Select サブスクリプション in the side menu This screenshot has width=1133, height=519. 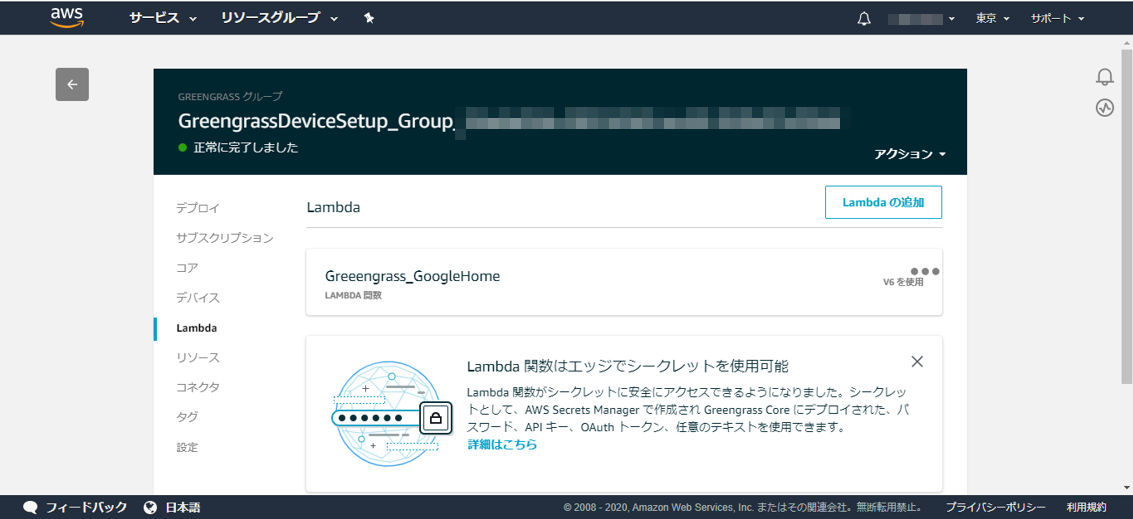tap(225, 238)
